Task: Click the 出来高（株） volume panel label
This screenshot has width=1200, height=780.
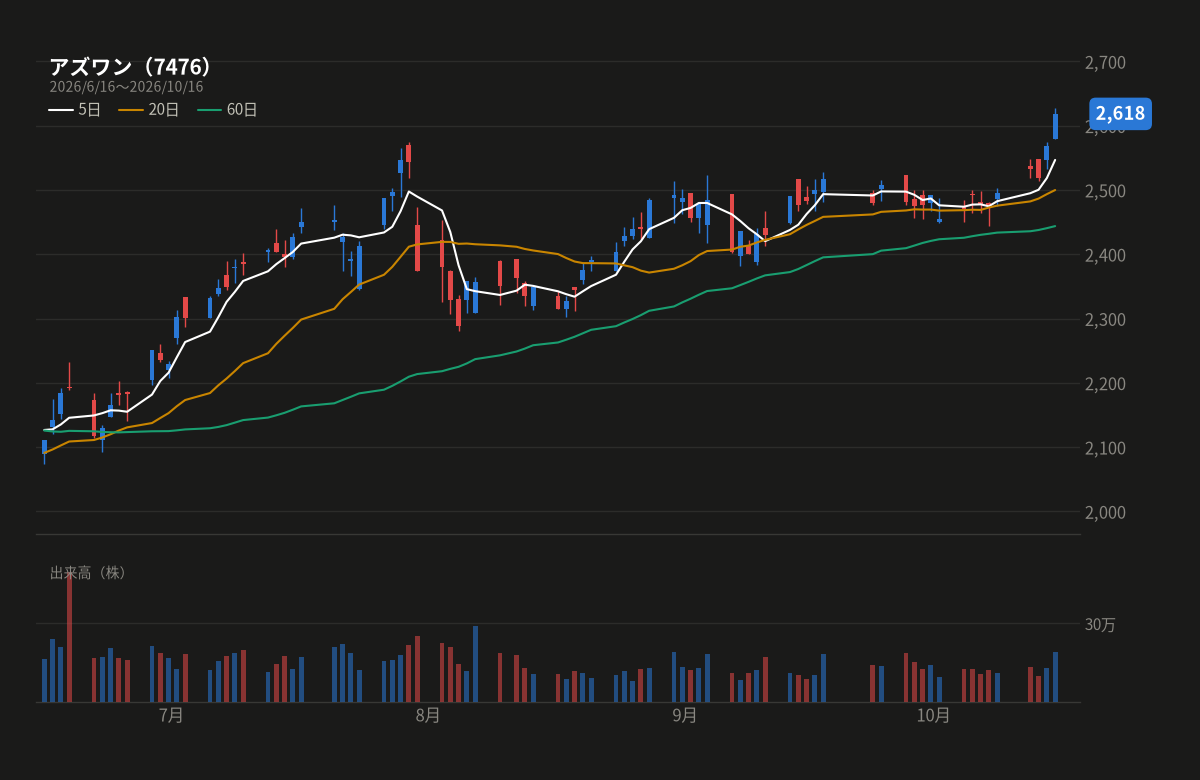Action: (91, 573)
